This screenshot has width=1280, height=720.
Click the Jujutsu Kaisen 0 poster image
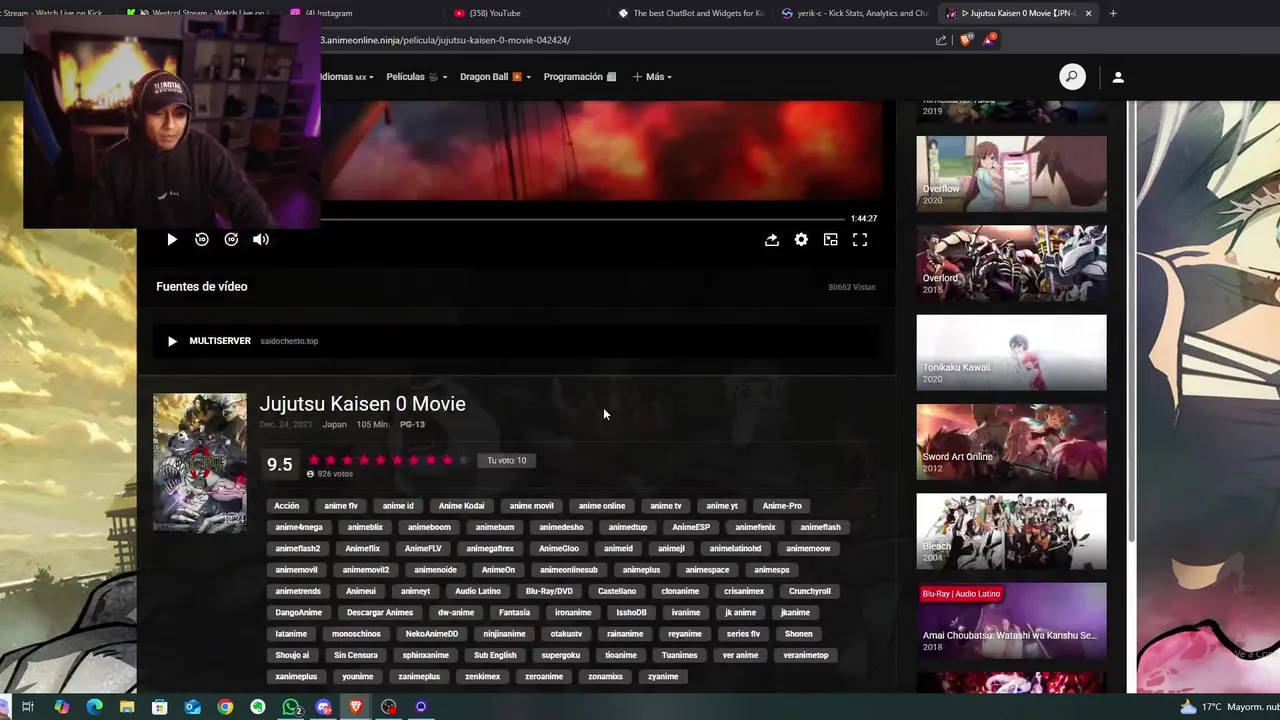pos(200,463)
